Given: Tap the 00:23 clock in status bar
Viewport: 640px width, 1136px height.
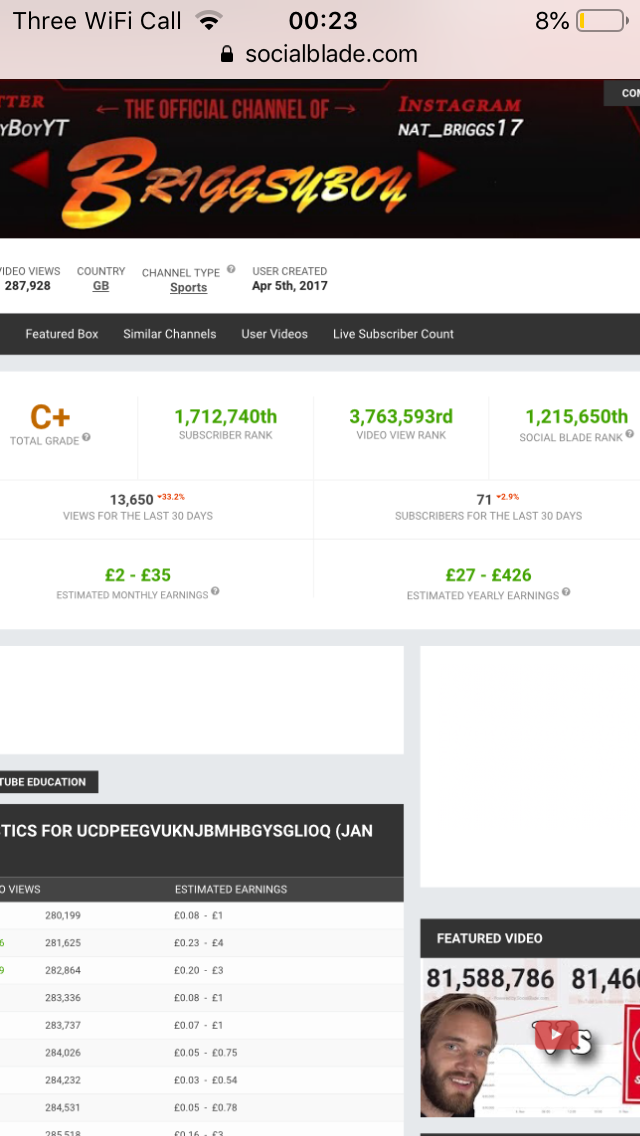Looking at the screenshot, I should [x=323, y=21].
